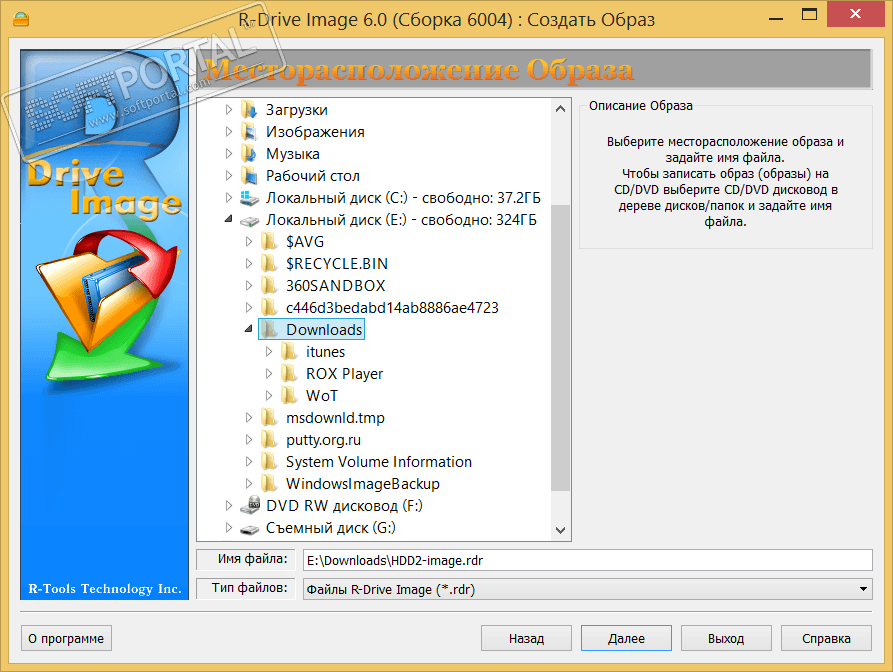Screen dimensions: 893x672
Task: Select the putty.org.ru folder name
Action: point(323,440)
